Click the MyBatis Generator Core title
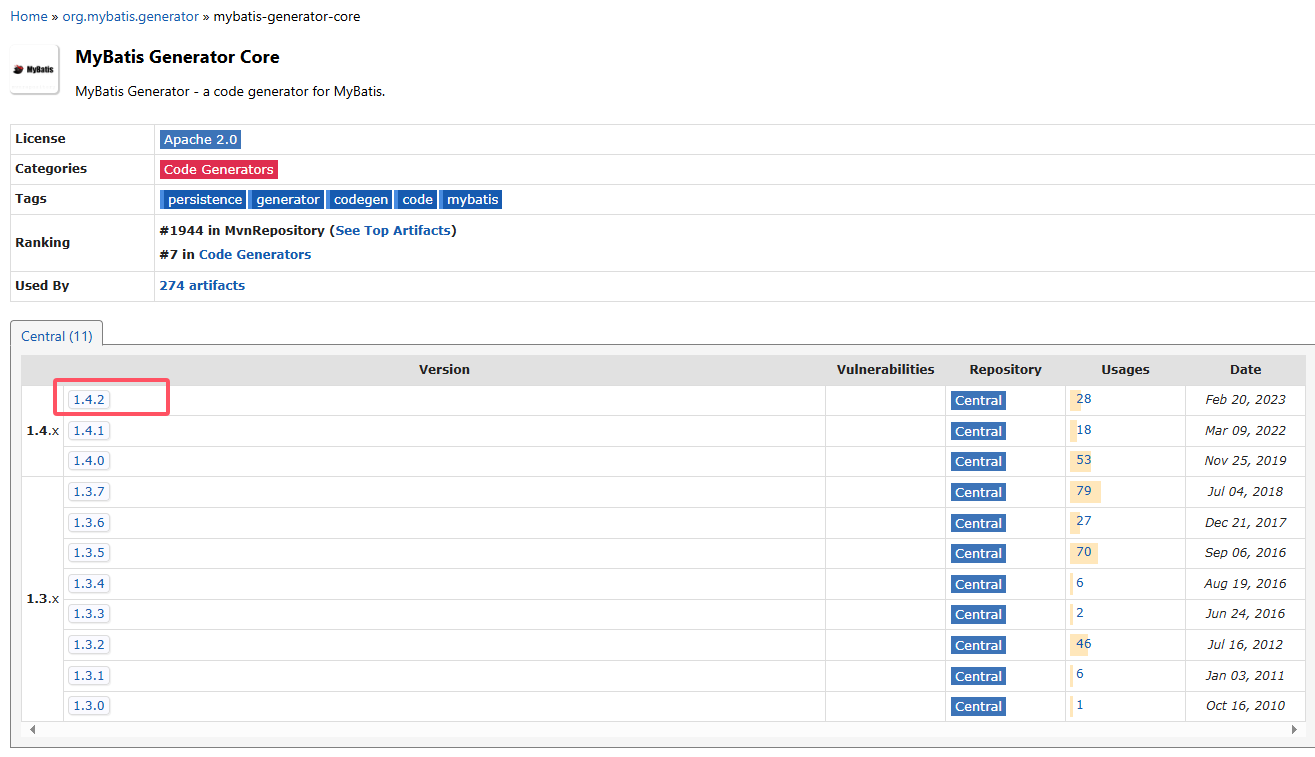 [x=177, y=57]
